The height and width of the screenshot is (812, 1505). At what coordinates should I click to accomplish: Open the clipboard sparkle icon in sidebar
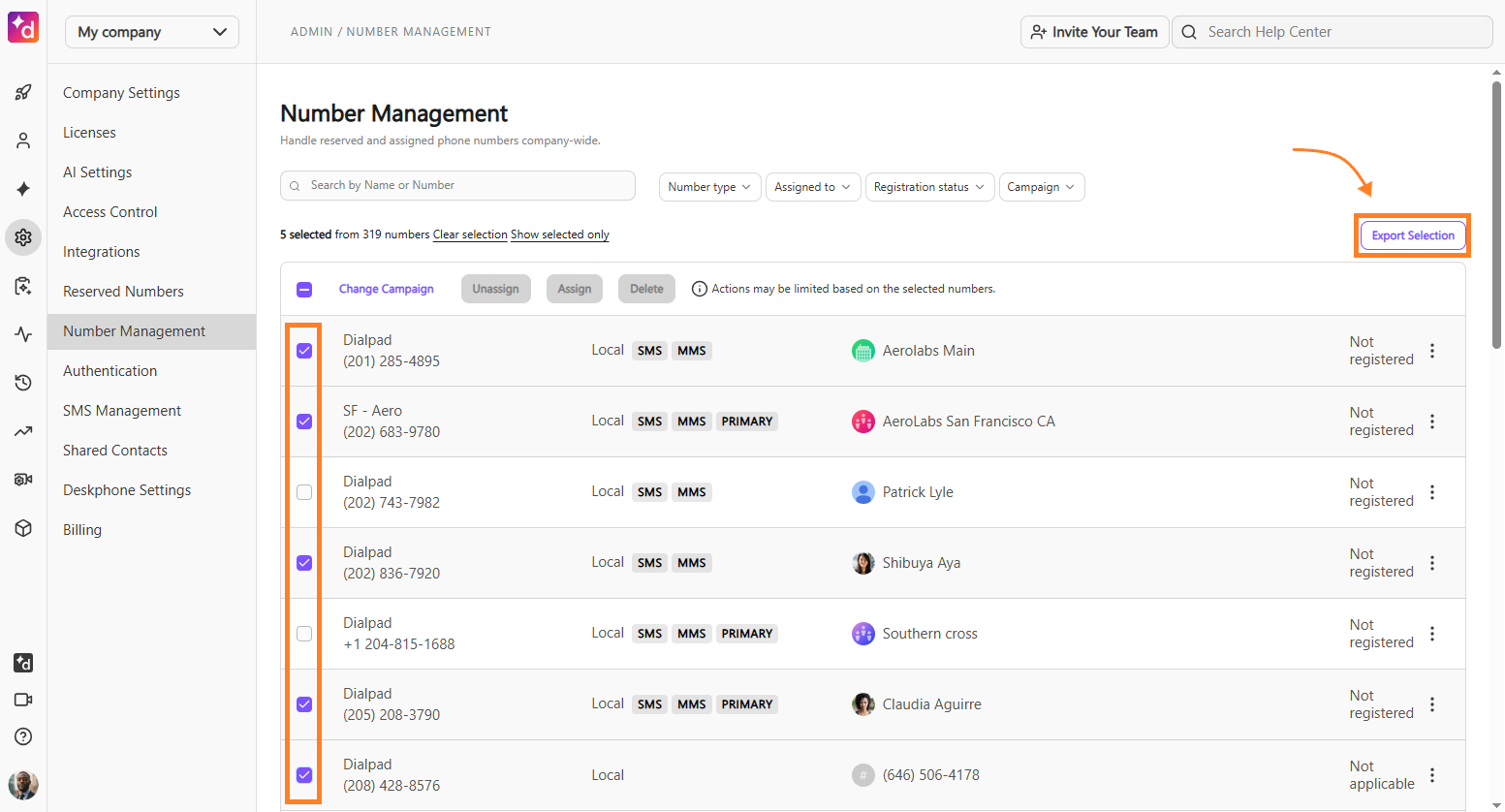point(23,286)
